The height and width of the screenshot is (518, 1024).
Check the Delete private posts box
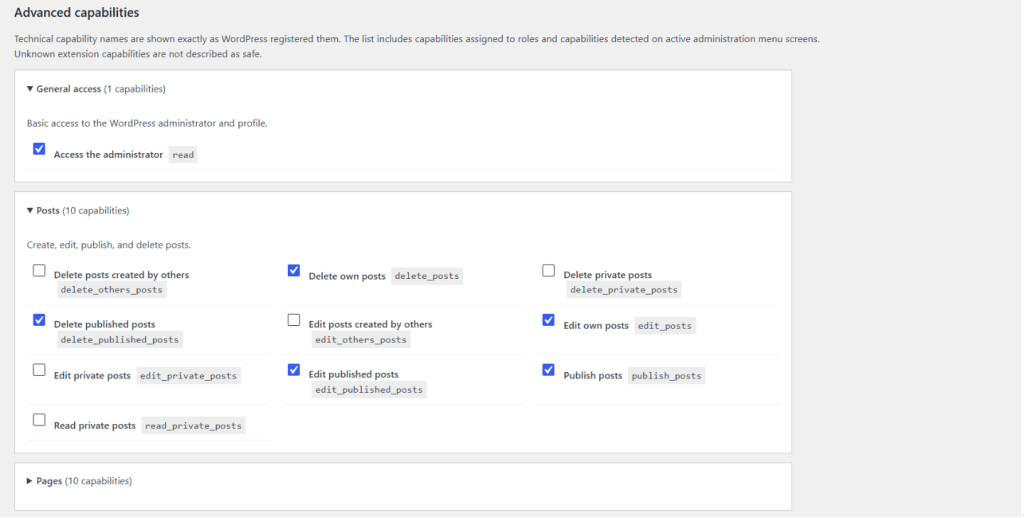549,270
